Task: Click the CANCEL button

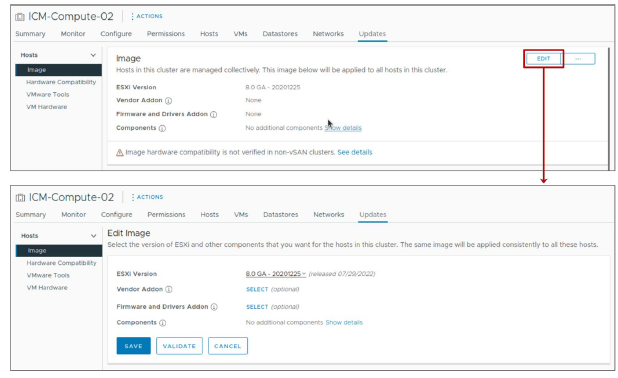Action: pyautogui.click(x=228, y=346)
